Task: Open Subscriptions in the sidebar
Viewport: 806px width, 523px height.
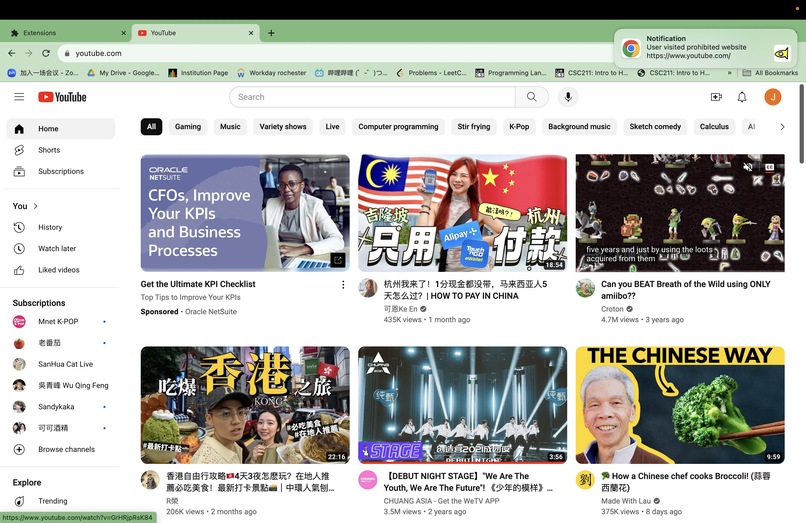Action: pos(61,171)
